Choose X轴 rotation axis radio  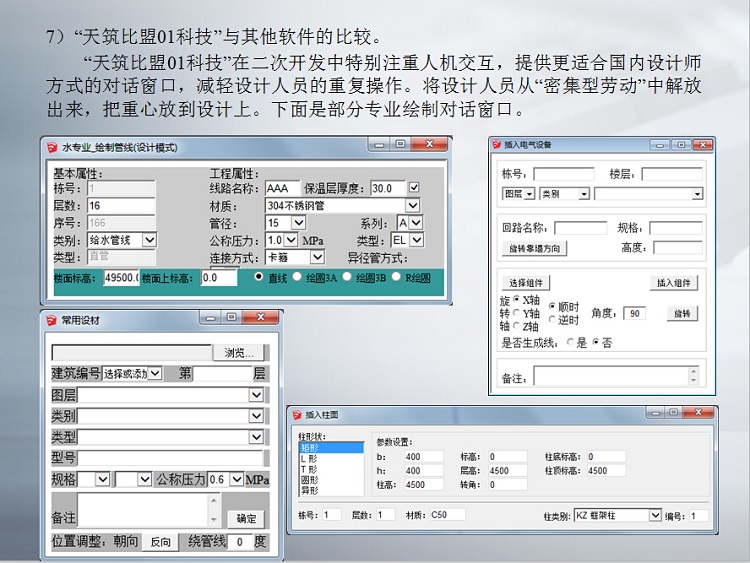tap(516, 299)
